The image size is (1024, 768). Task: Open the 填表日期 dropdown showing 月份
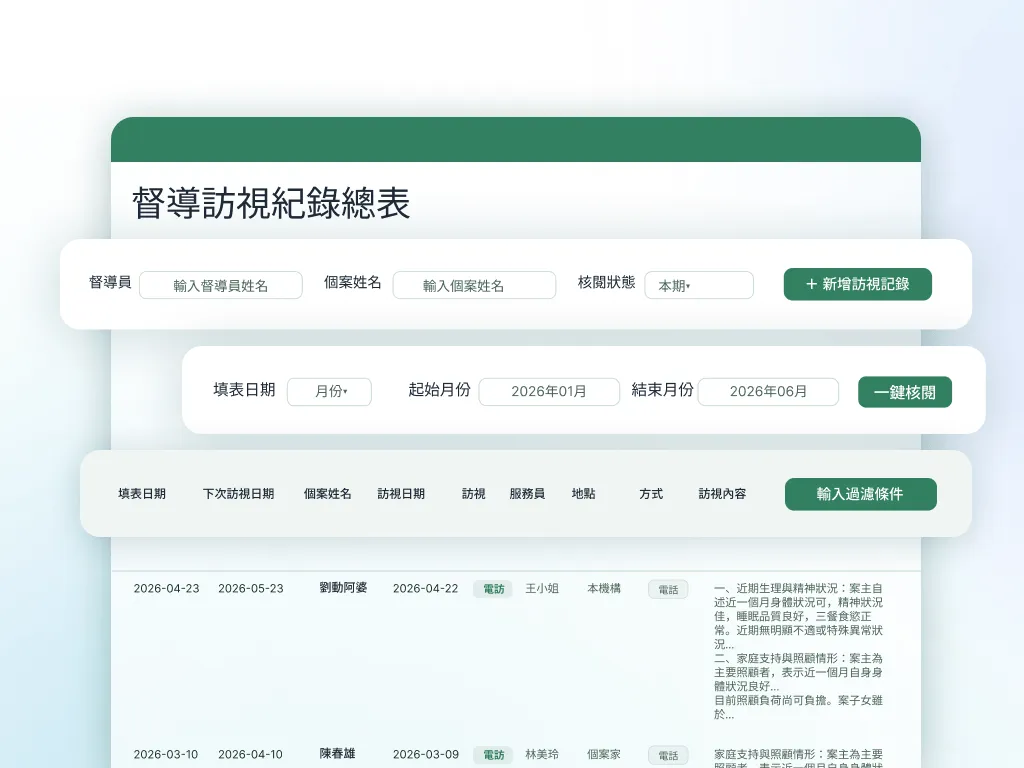pyautogui.click(x=329, y=392)
